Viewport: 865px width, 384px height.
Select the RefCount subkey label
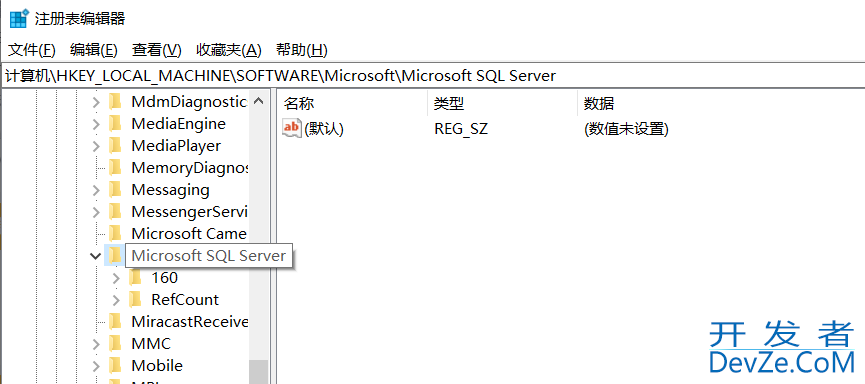pos(185,300)
